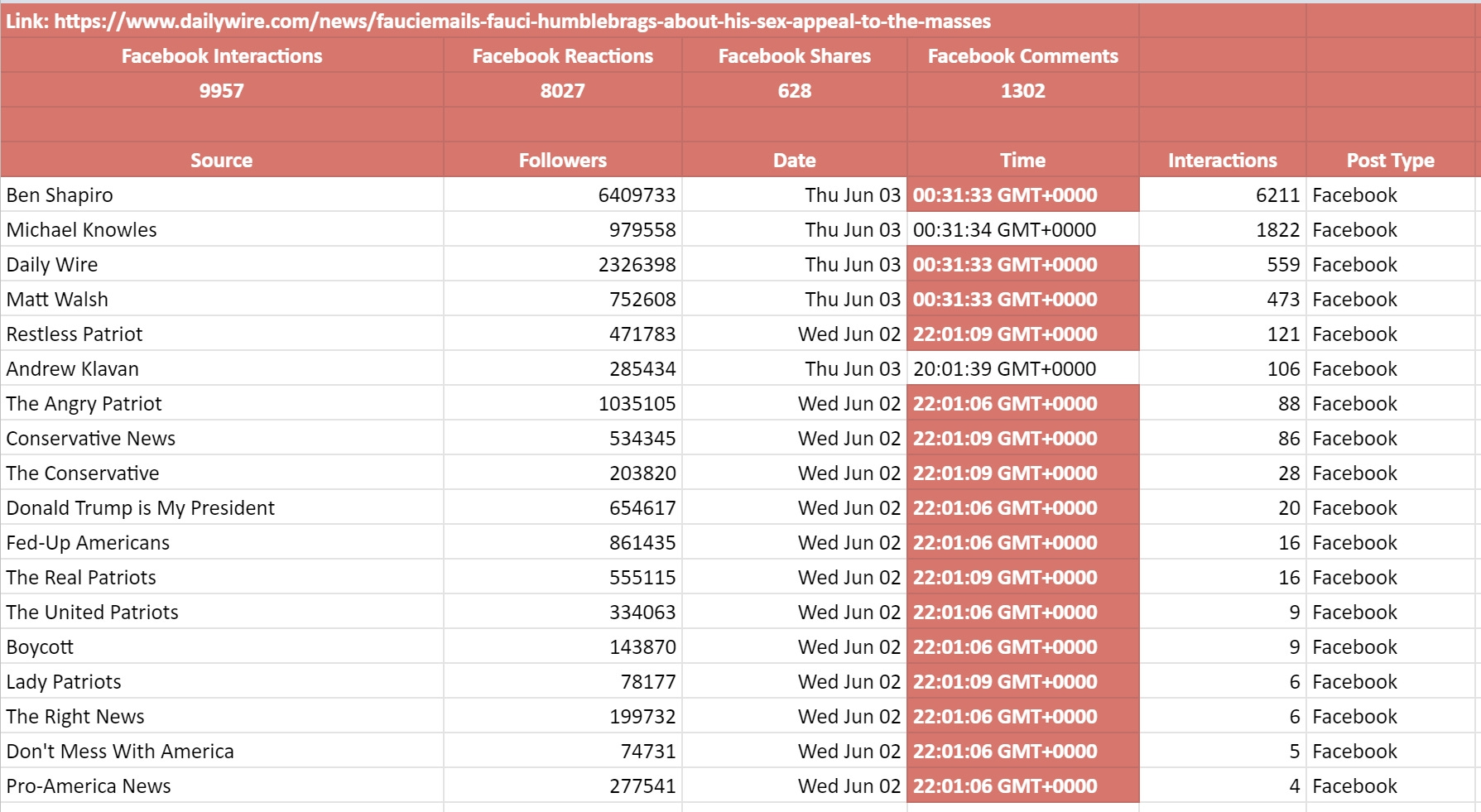Select the Followers column header
This screenshot has height=812, width=1481.
pyautogui.click(x=563, y=160)
